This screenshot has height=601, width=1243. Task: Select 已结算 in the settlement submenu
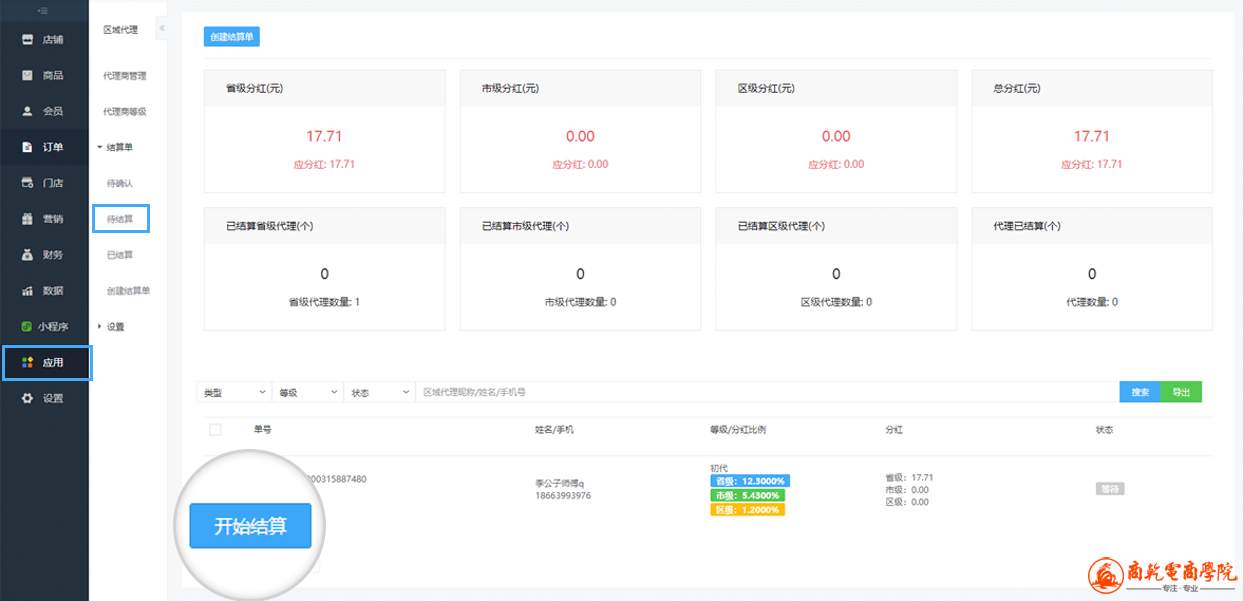120,255
